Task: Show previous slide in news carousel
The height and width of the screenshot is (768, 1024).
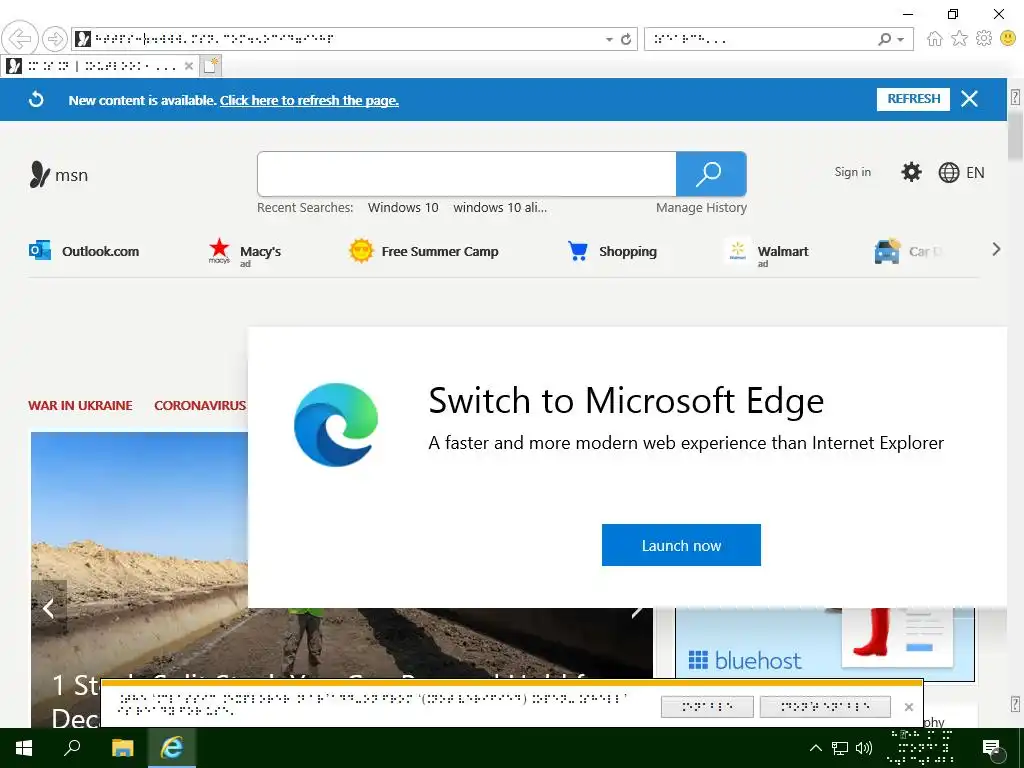Action: pos(48,609)
